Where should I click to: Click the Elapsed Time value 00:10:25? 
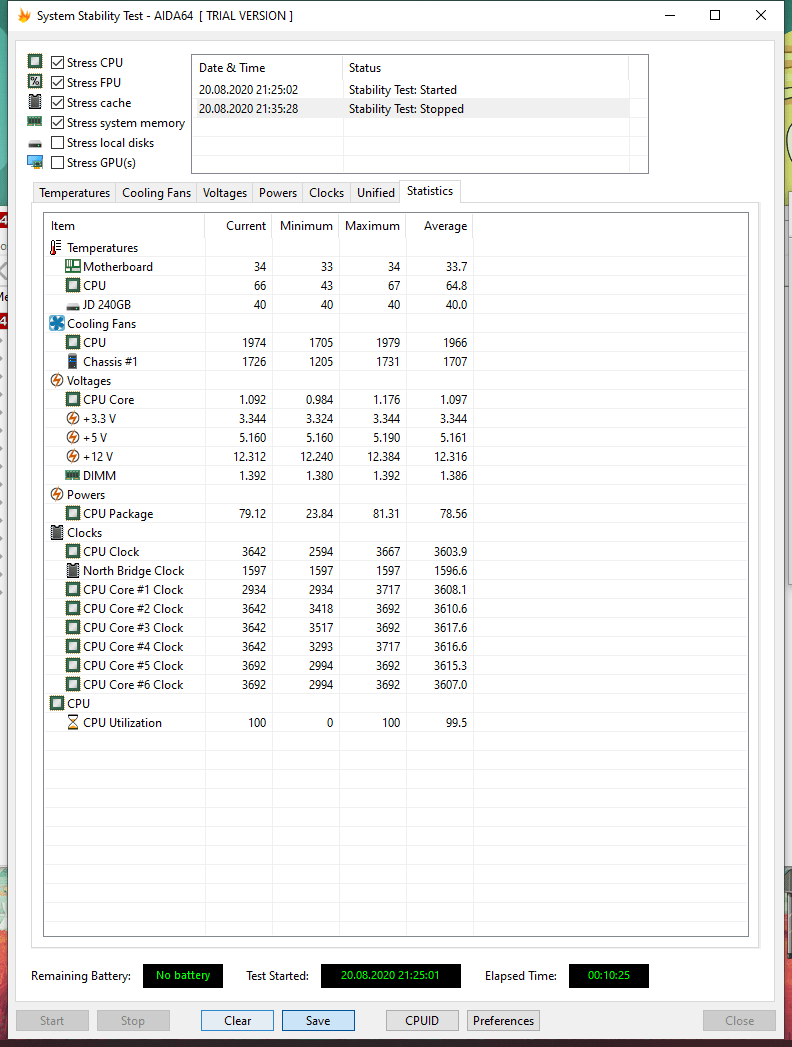[608, 976]
